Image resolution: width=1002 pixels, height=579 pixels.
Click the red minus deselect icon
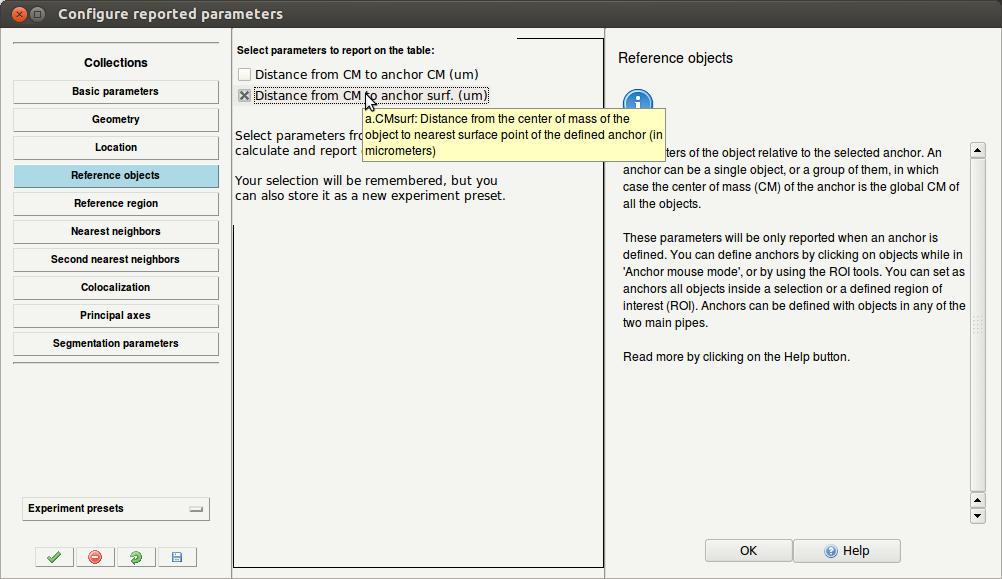(x=95, y=557)
